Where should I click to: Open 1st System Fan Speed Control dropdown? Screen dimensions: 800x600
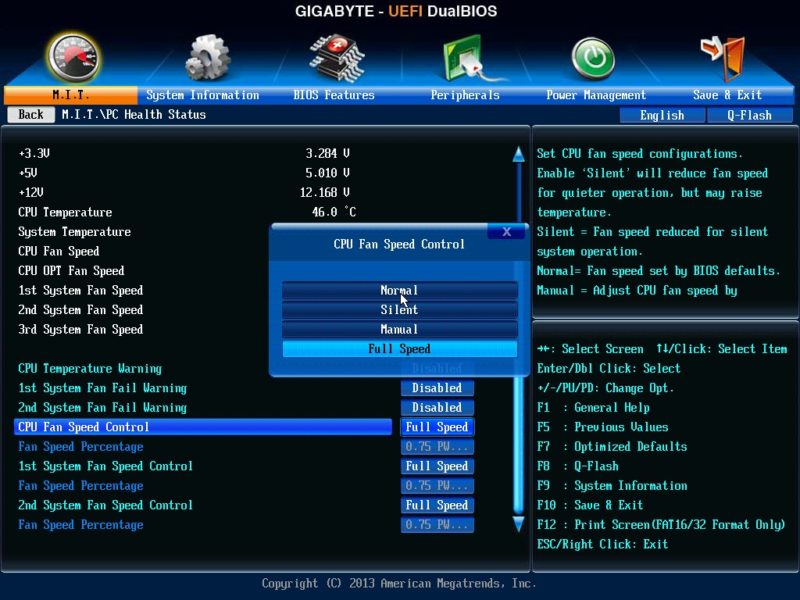tap(437, 466)
